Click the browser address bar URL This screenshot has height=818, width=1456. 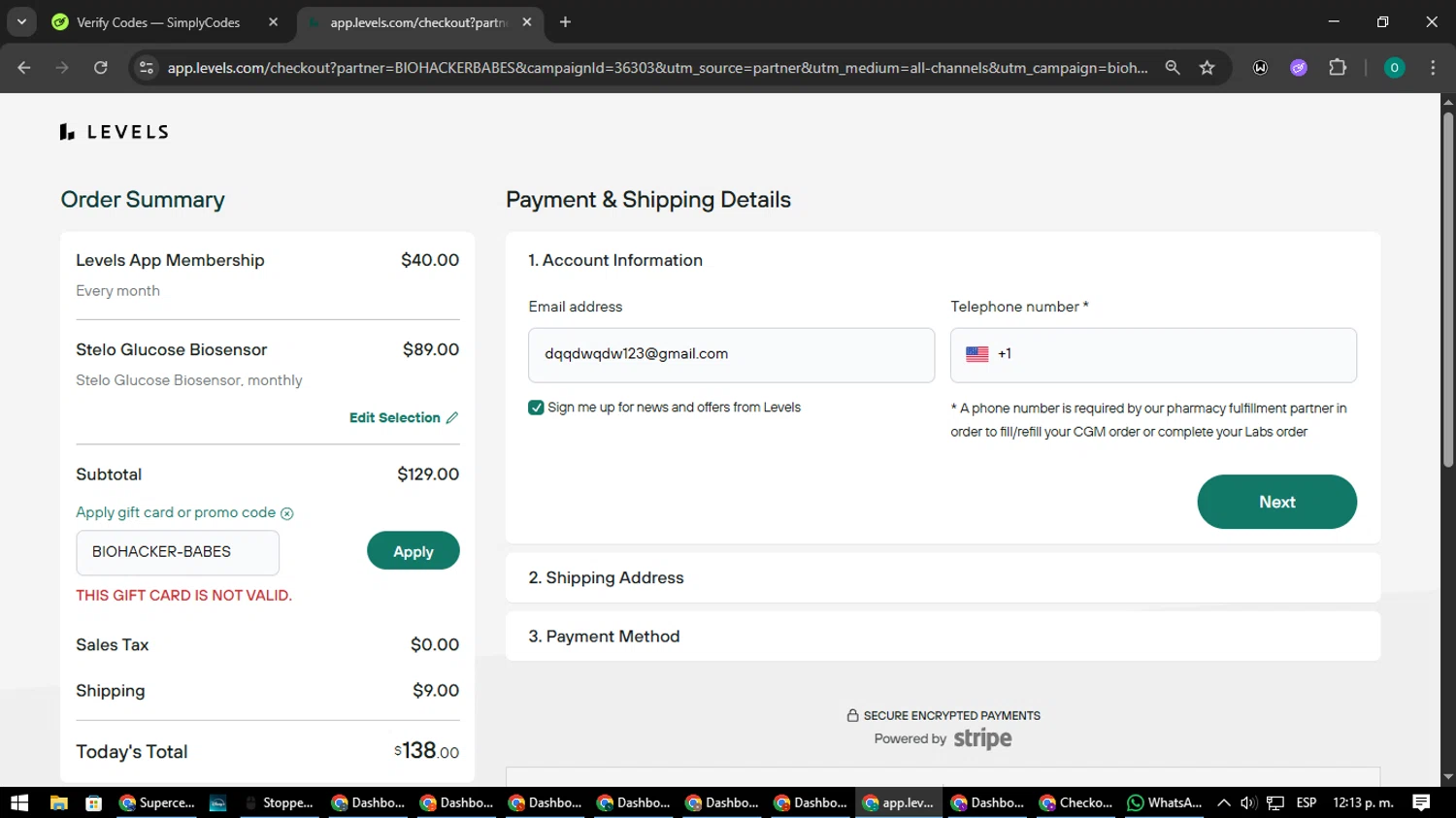tap(657, 68)
